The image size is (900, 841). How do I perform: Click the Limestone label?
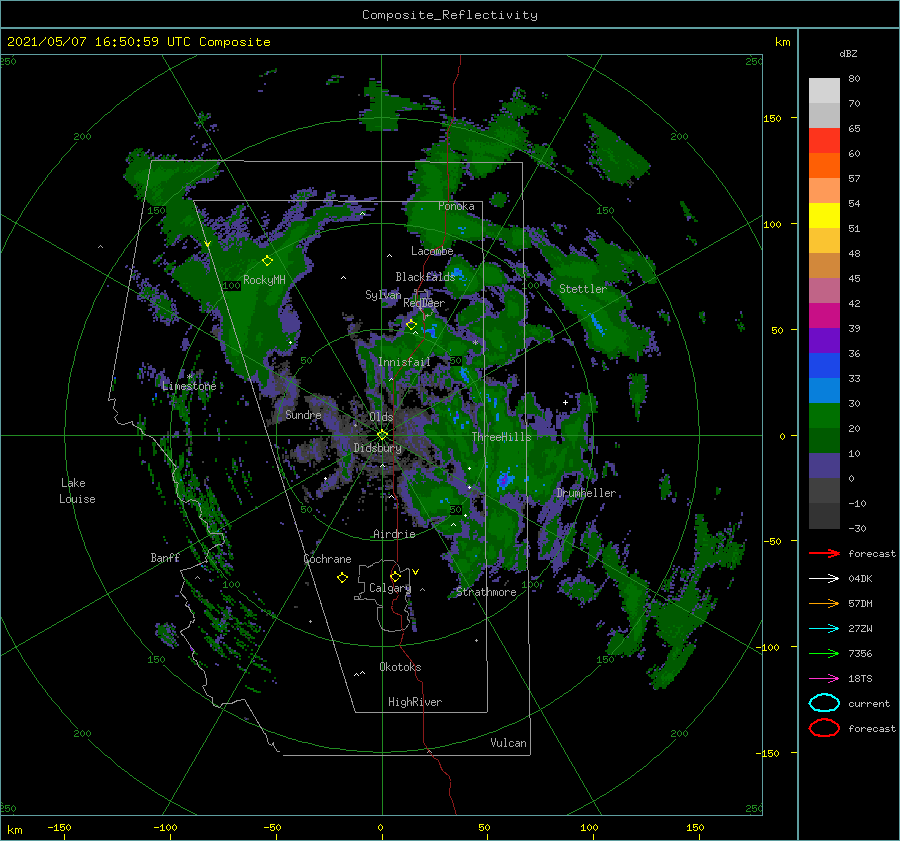click(x=189, y=386)
